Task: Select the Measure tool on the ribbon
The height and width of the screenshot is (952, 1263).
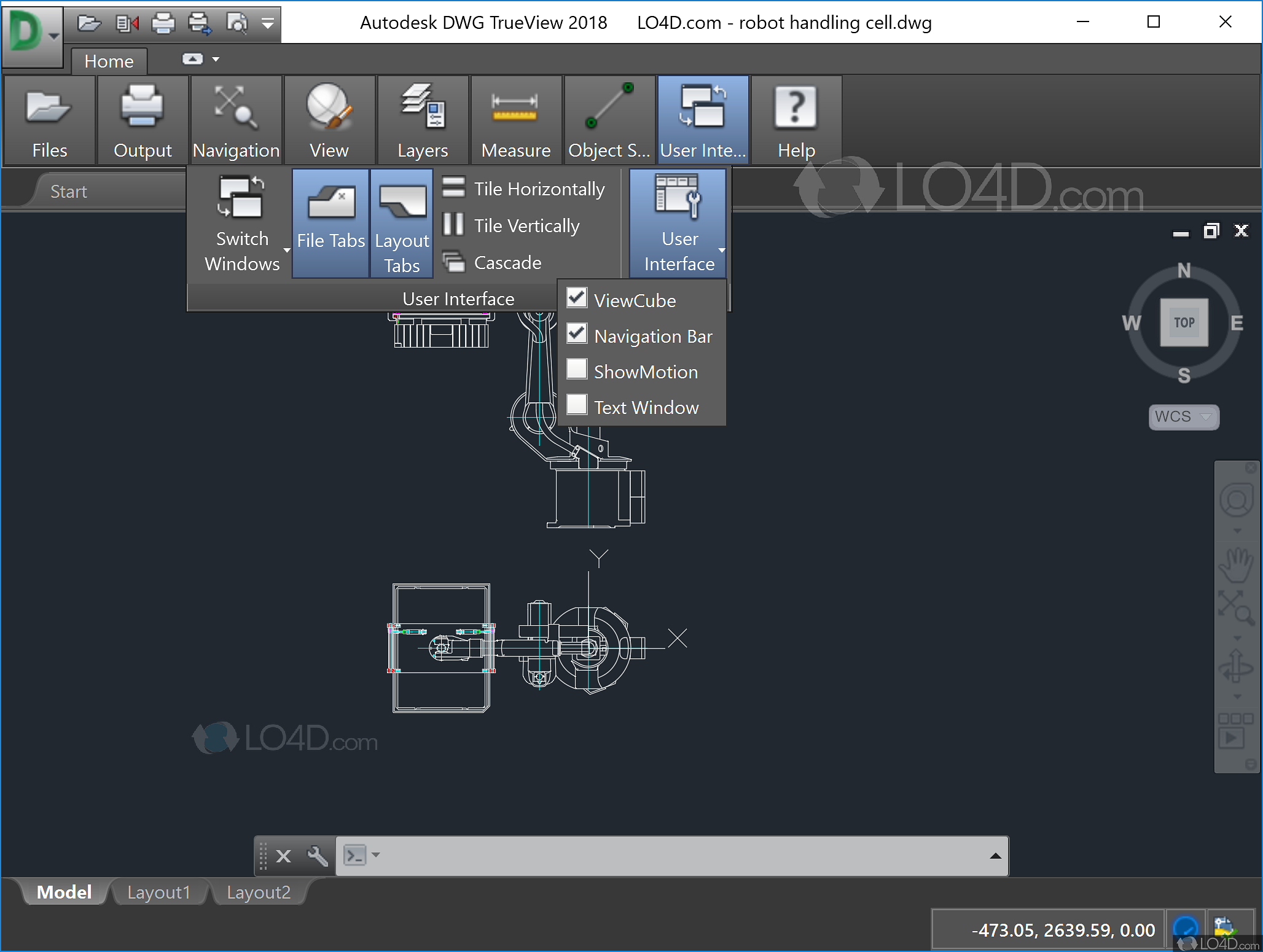Action: 516,120
